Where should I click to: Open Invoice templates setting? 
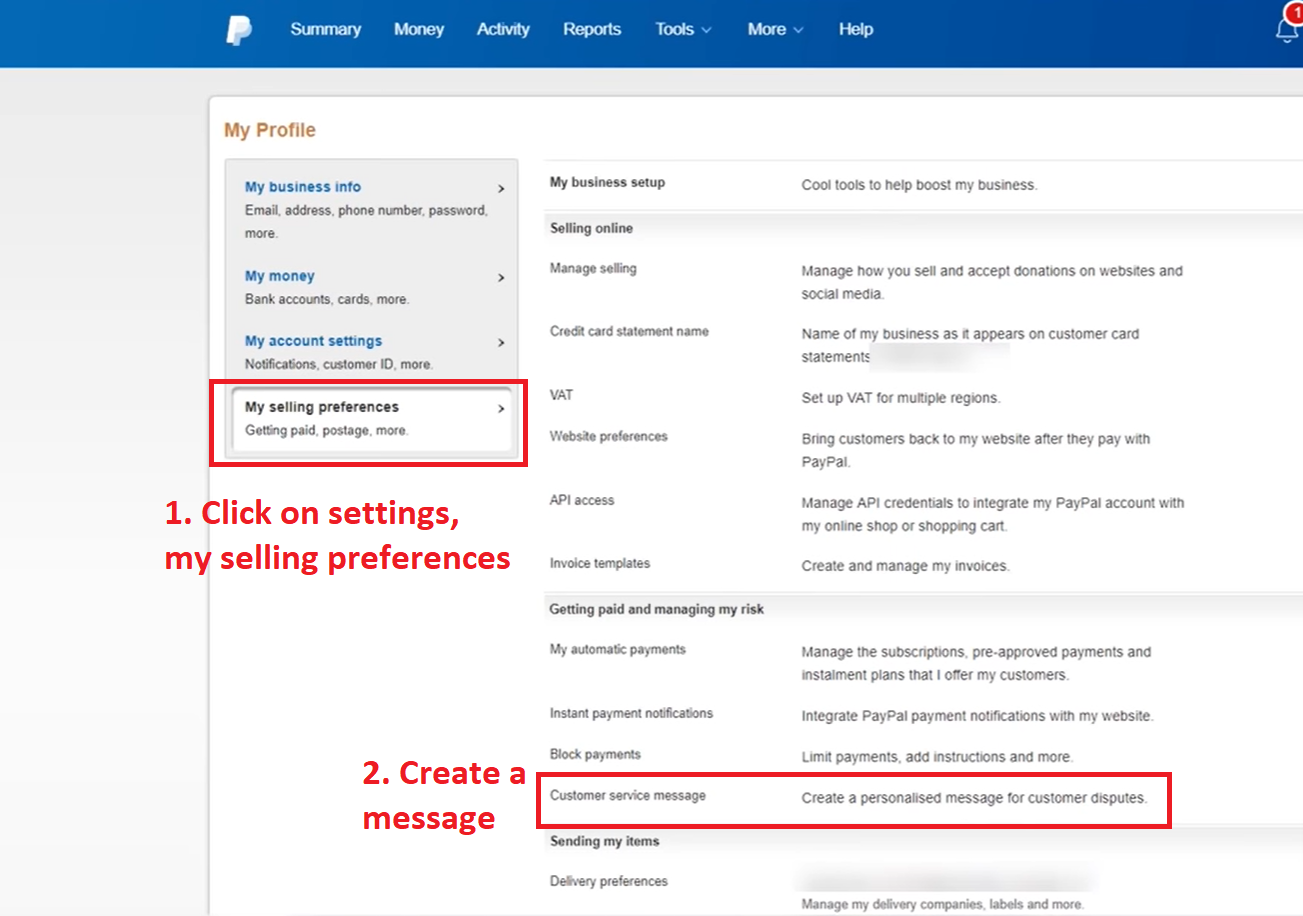[600, 563]
